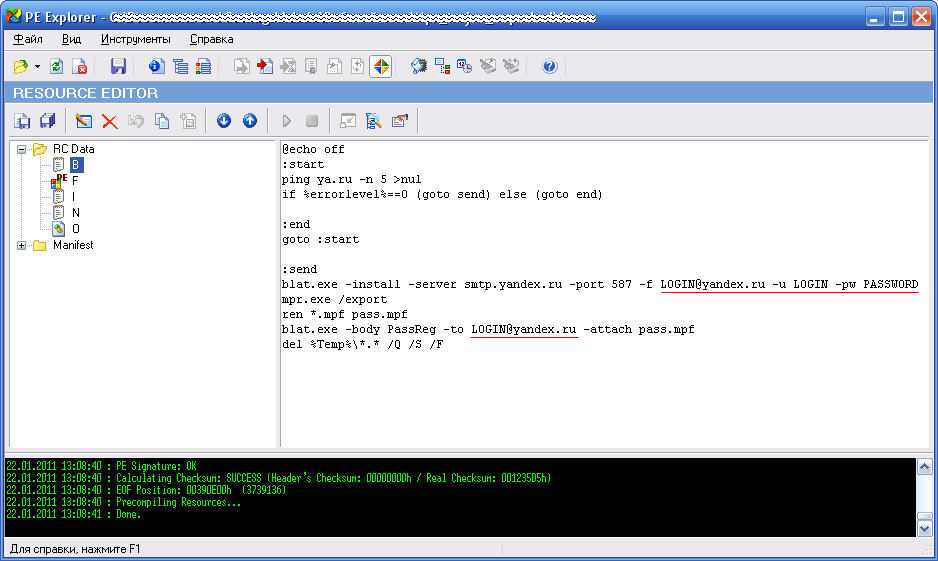This screenshot has height=561, width=938.
Task: Open the Вид menu
Action: click(x=71, y=39)
